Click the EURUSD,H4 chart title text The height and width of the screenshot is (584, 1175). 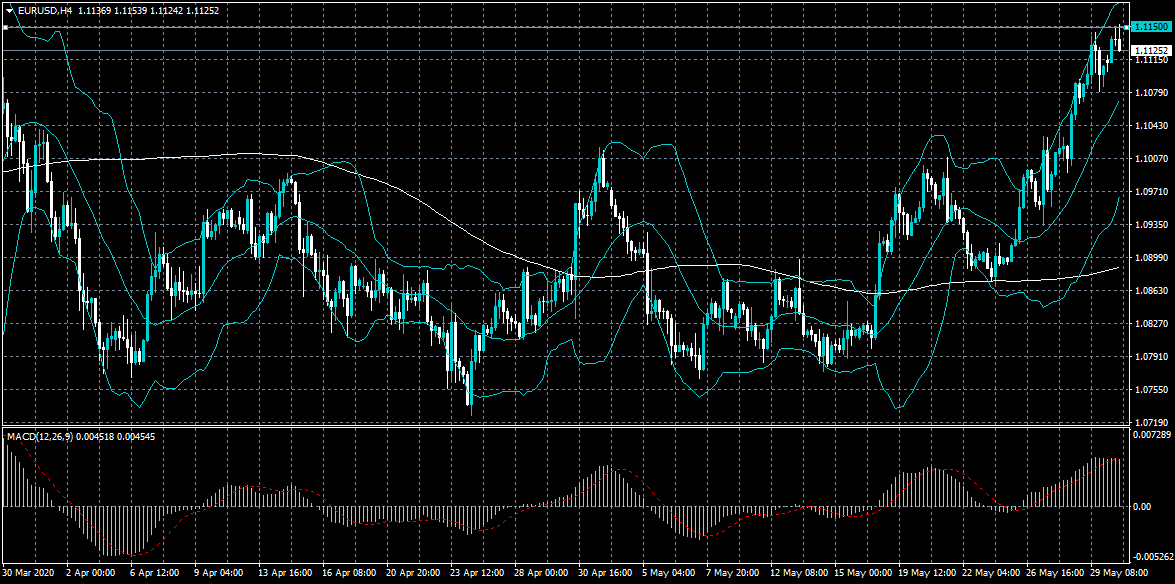46,9
